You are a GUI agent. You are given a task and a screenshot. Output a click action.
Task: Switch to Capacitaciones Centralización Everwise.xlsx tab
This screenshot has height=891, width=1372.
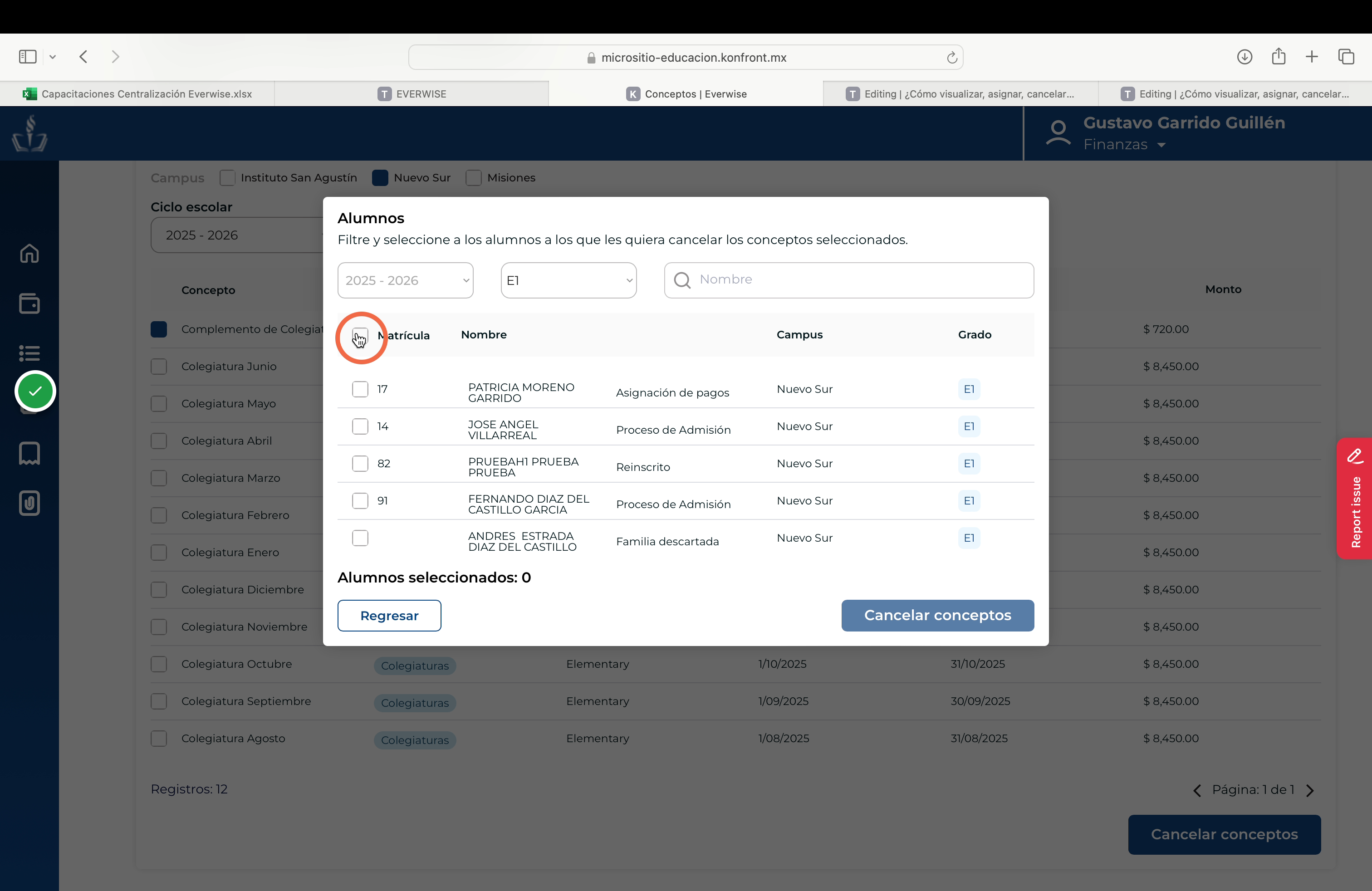tap(137, 94)
